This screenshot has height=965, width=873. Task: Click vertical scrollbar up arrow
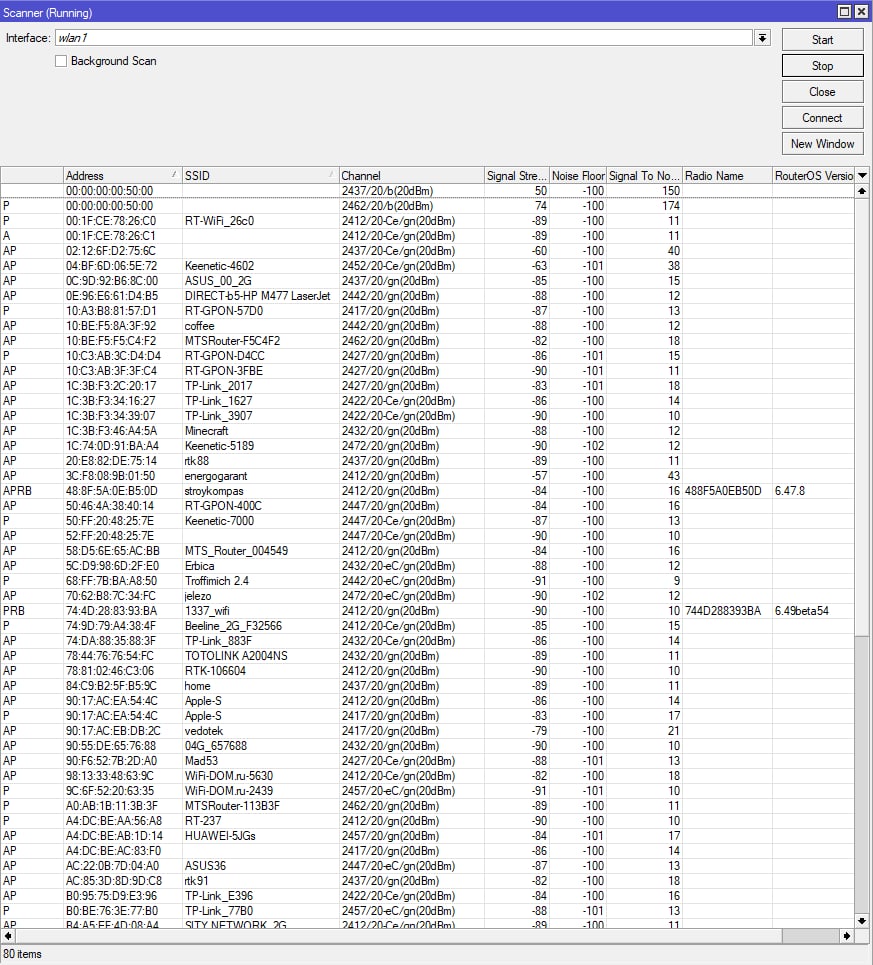click(862, 191)
